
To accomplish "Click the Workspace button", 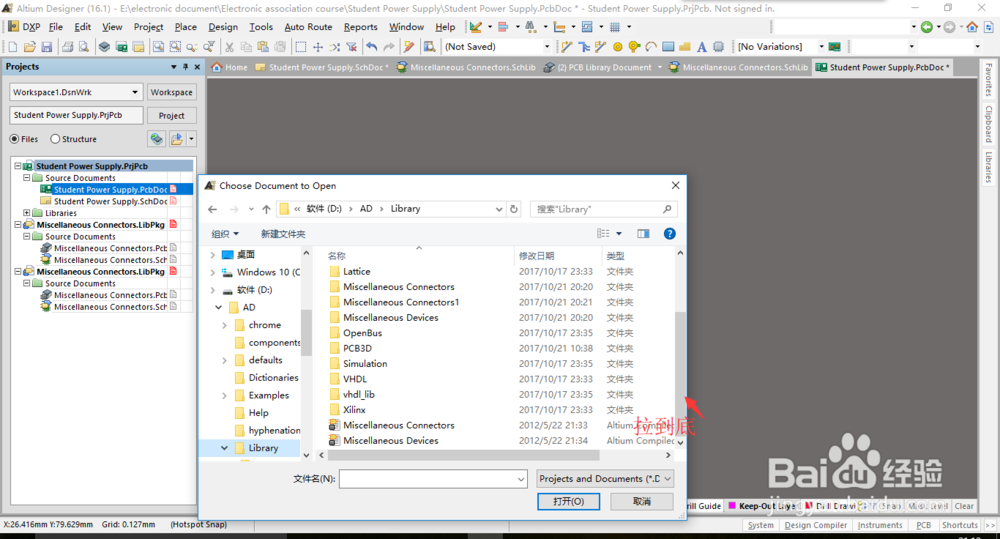I will (x=172, y=92).
